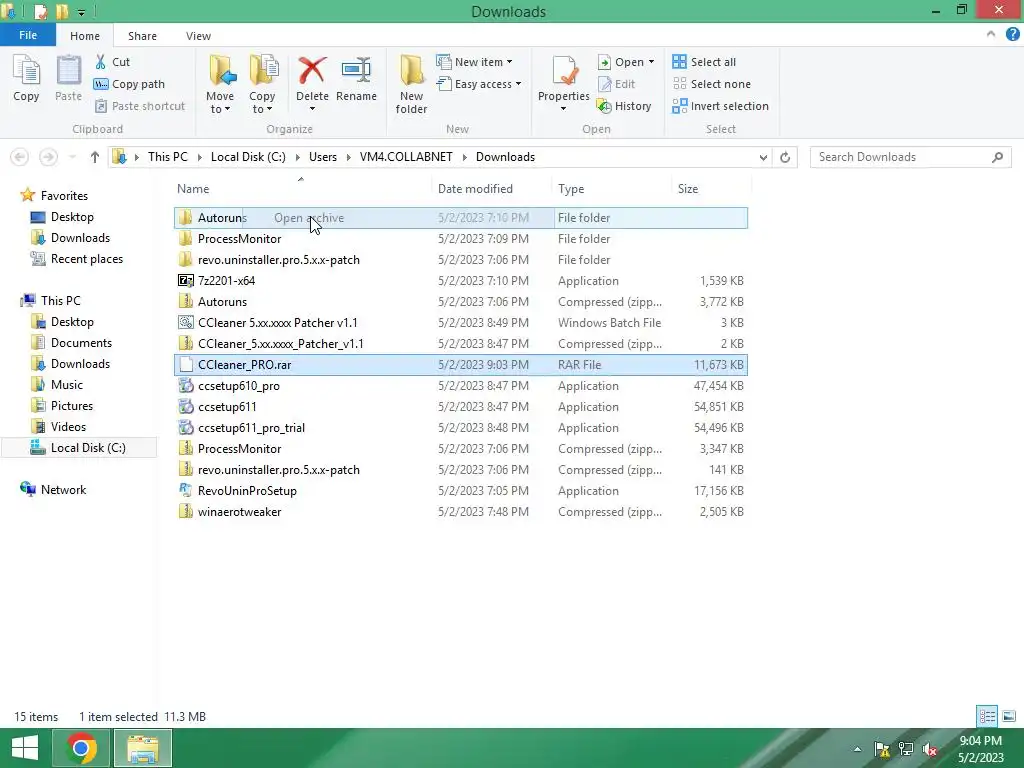This screenshot has width=1024, height=768.
Task: Click the taskbar clock showing 9:04 PM
Action: (980, 749)
